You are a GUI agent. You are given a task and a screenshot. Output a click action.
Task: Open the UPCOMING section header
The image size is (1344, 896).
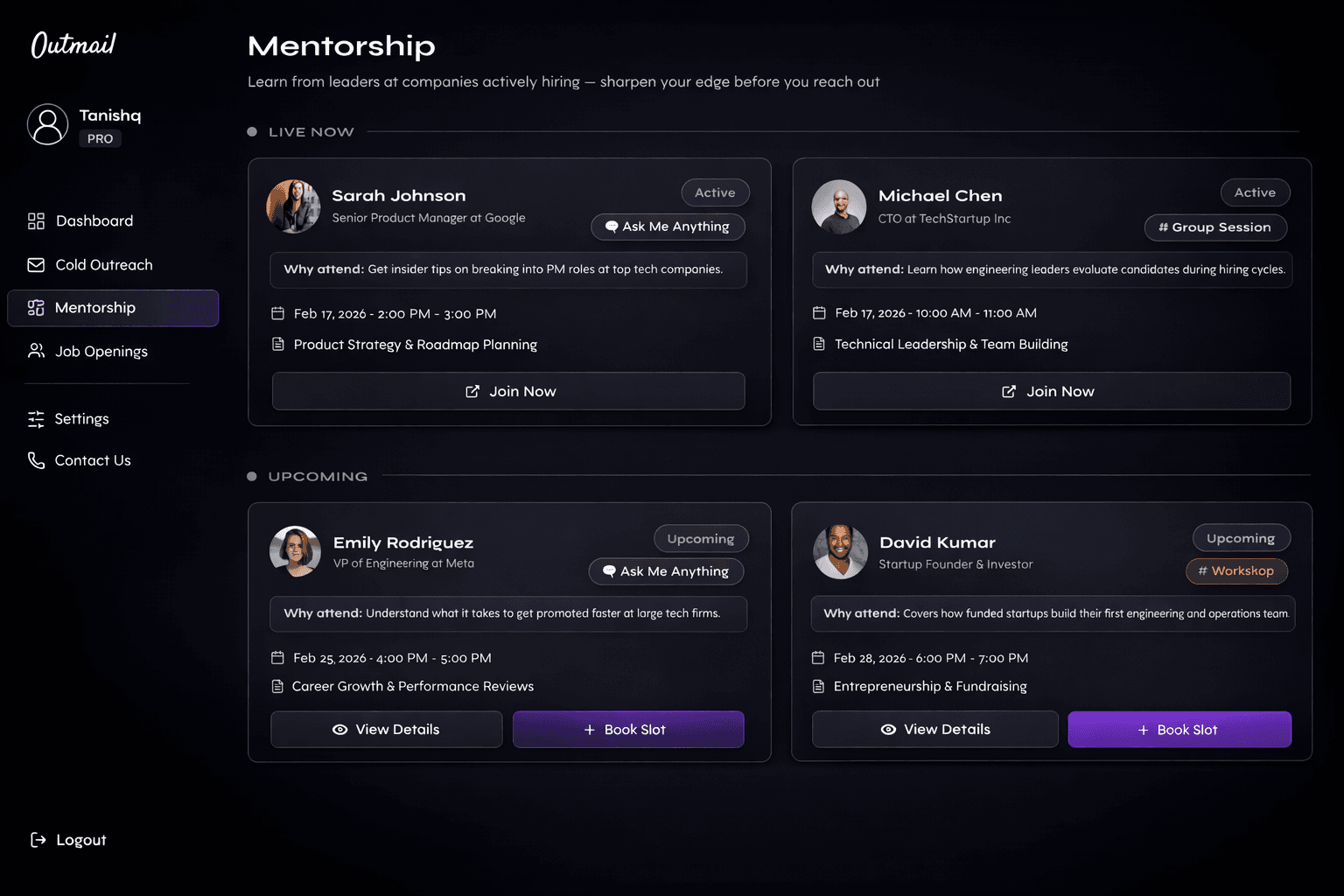tap(318, 476)
